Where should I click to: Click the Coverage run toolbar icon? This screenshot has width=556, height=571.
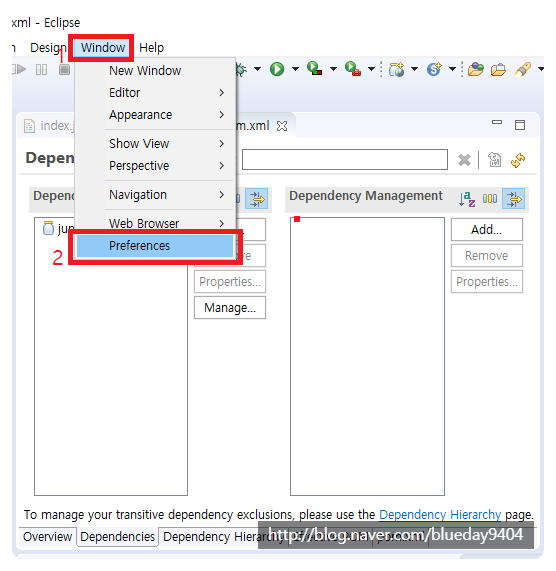click(314, 69)
